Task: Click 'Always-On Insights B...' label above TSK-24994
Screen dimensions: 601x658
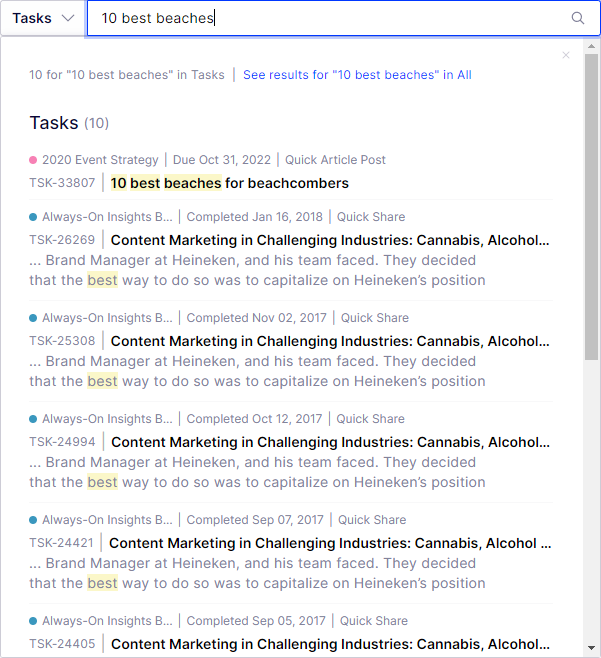Action: pyautogui.click(x=107, y=419)
